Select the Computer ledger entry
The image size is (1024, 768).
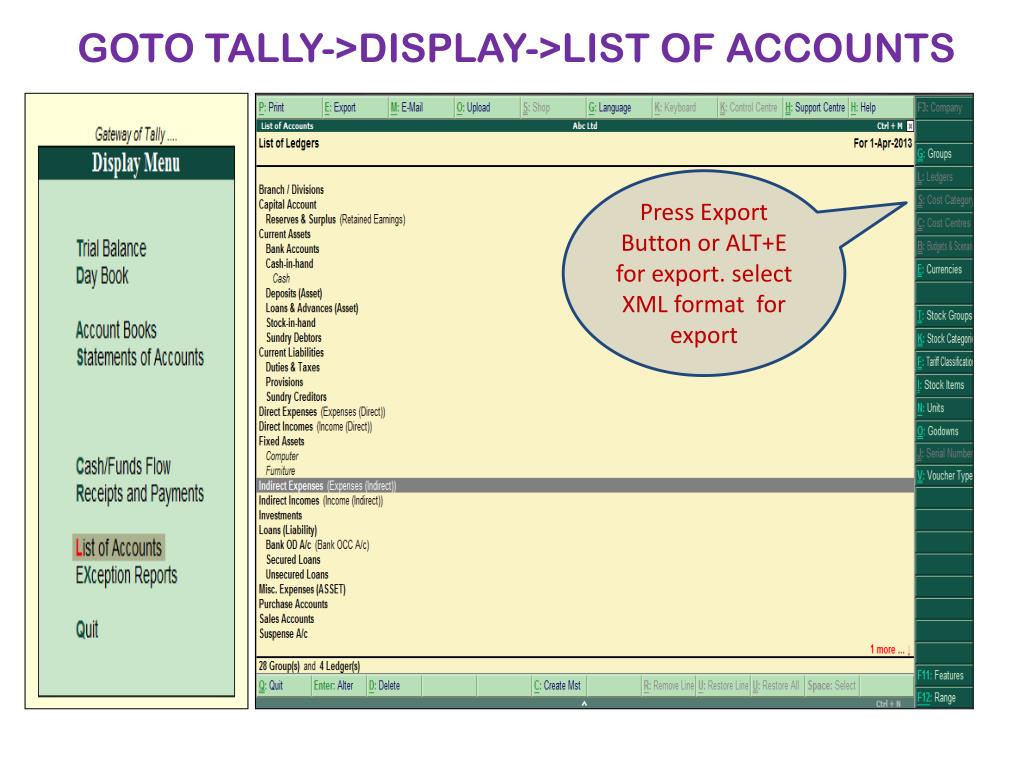[x=281, y=456]
